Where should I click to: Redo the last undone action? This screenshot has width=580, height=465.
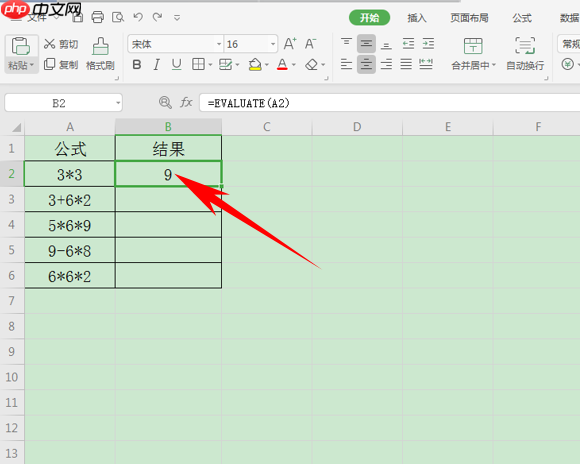[x=158, y=17]
